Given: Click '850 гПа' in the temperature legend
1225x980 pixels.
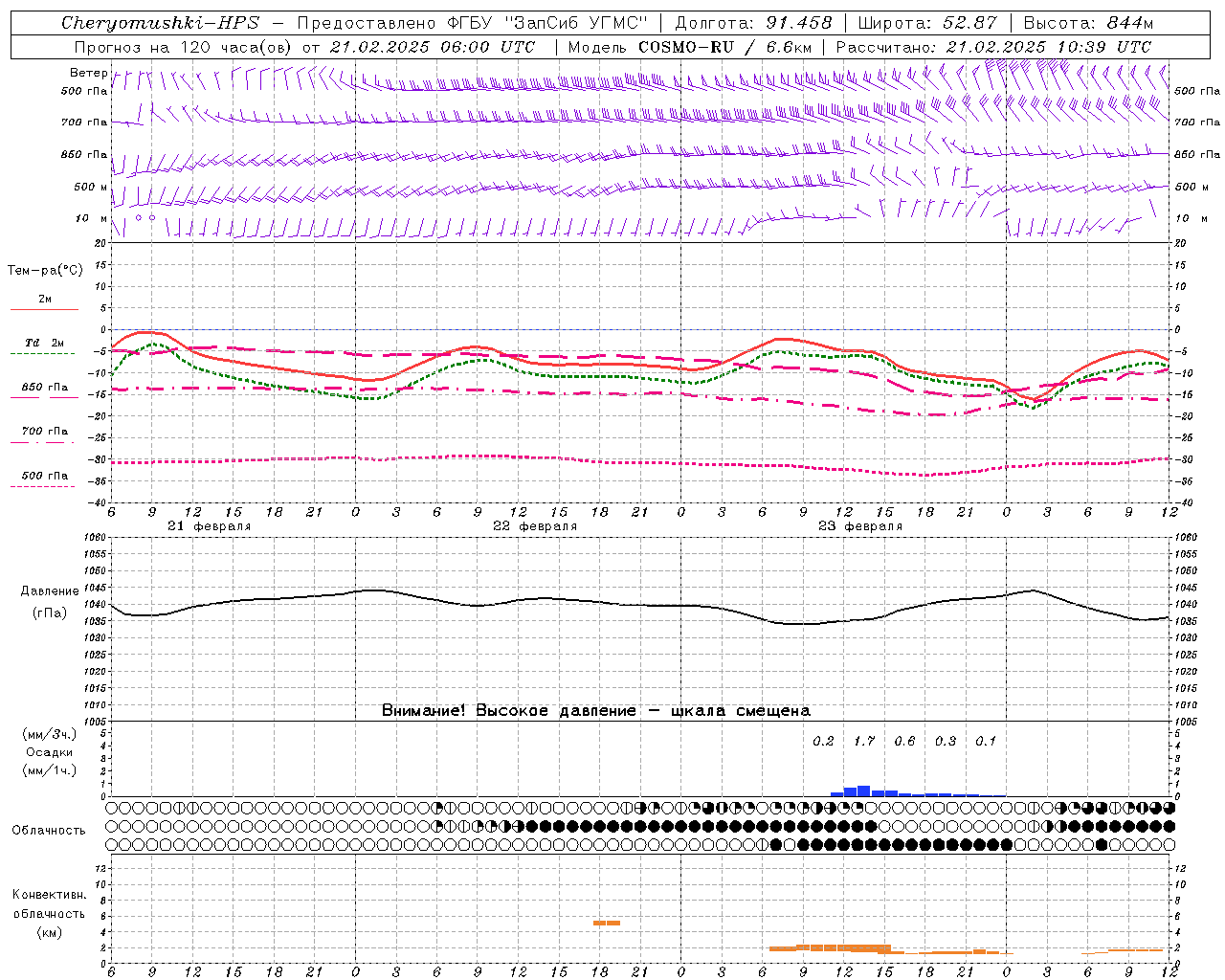Looking at the screenshot, I should (x=45, y=388).
